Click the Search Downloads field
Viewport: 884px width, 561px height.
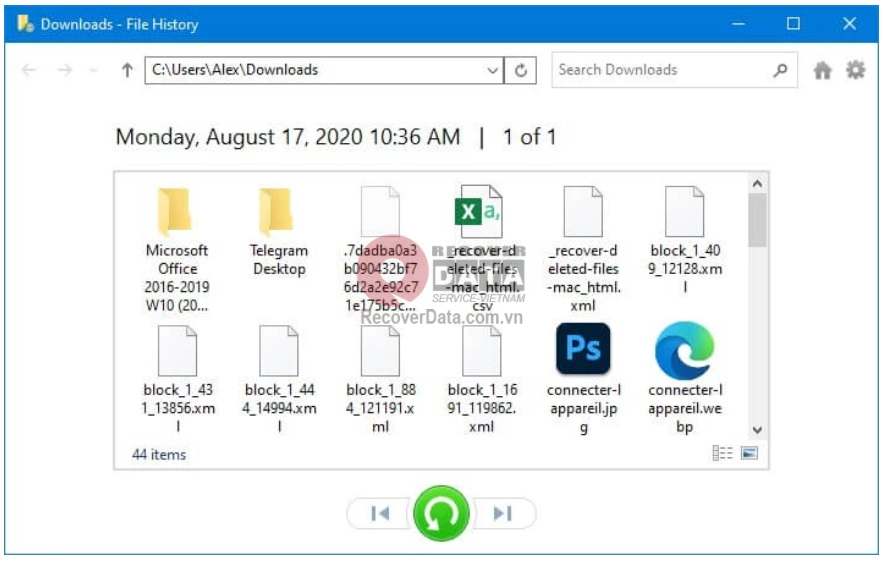[674, 70]
